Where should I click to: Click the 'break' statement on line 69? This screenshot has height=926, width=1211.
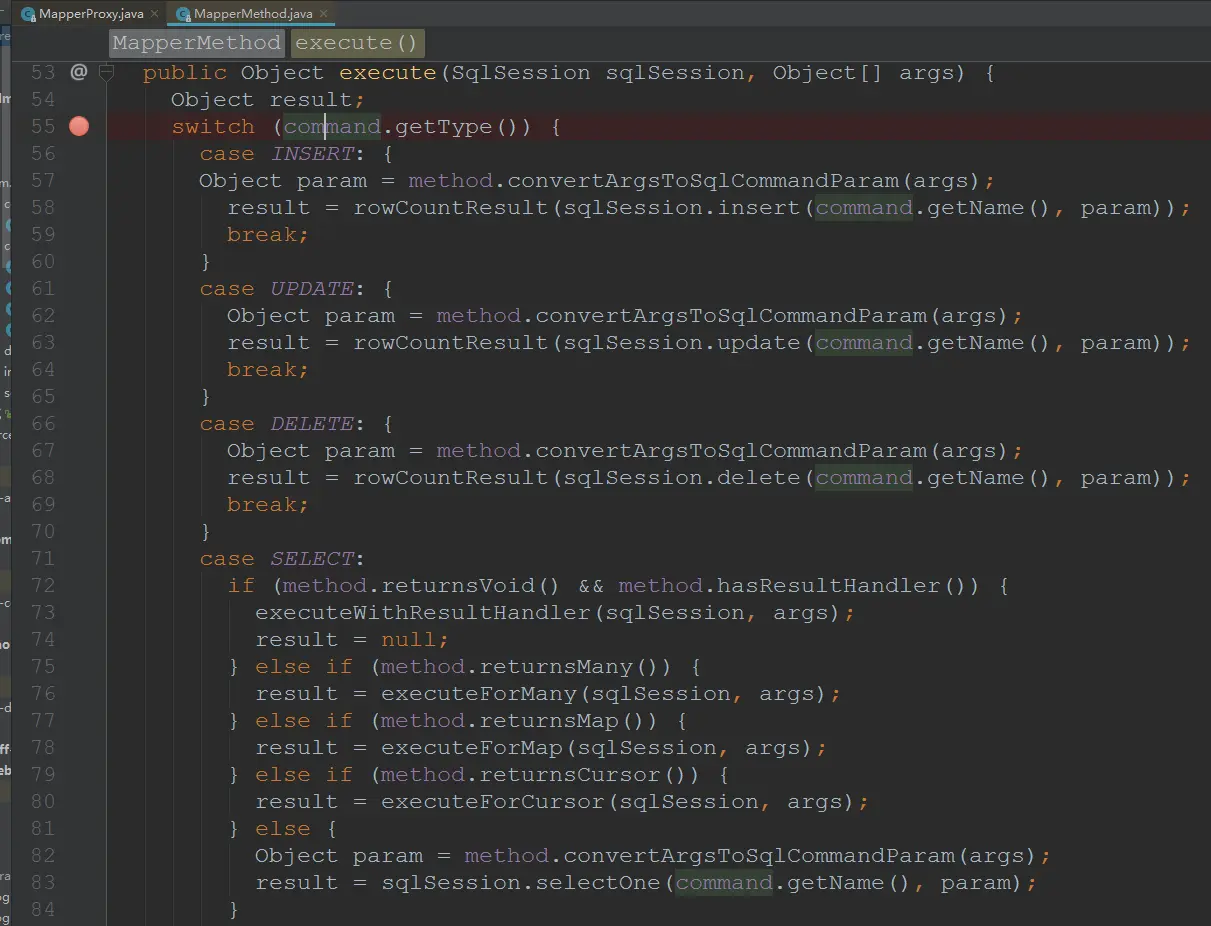click(262, 504)
